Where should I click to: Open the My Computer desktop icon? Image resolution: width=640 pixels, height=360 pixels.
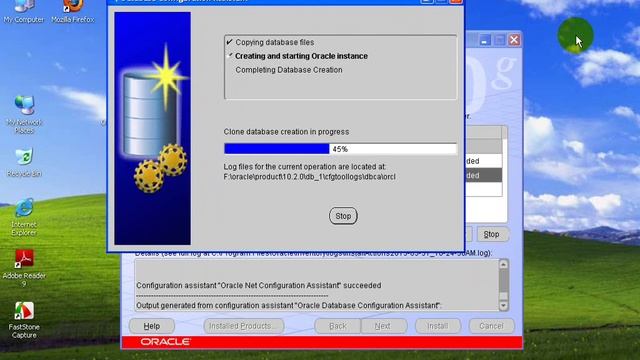pyautogui.click(x=24, y=12)
